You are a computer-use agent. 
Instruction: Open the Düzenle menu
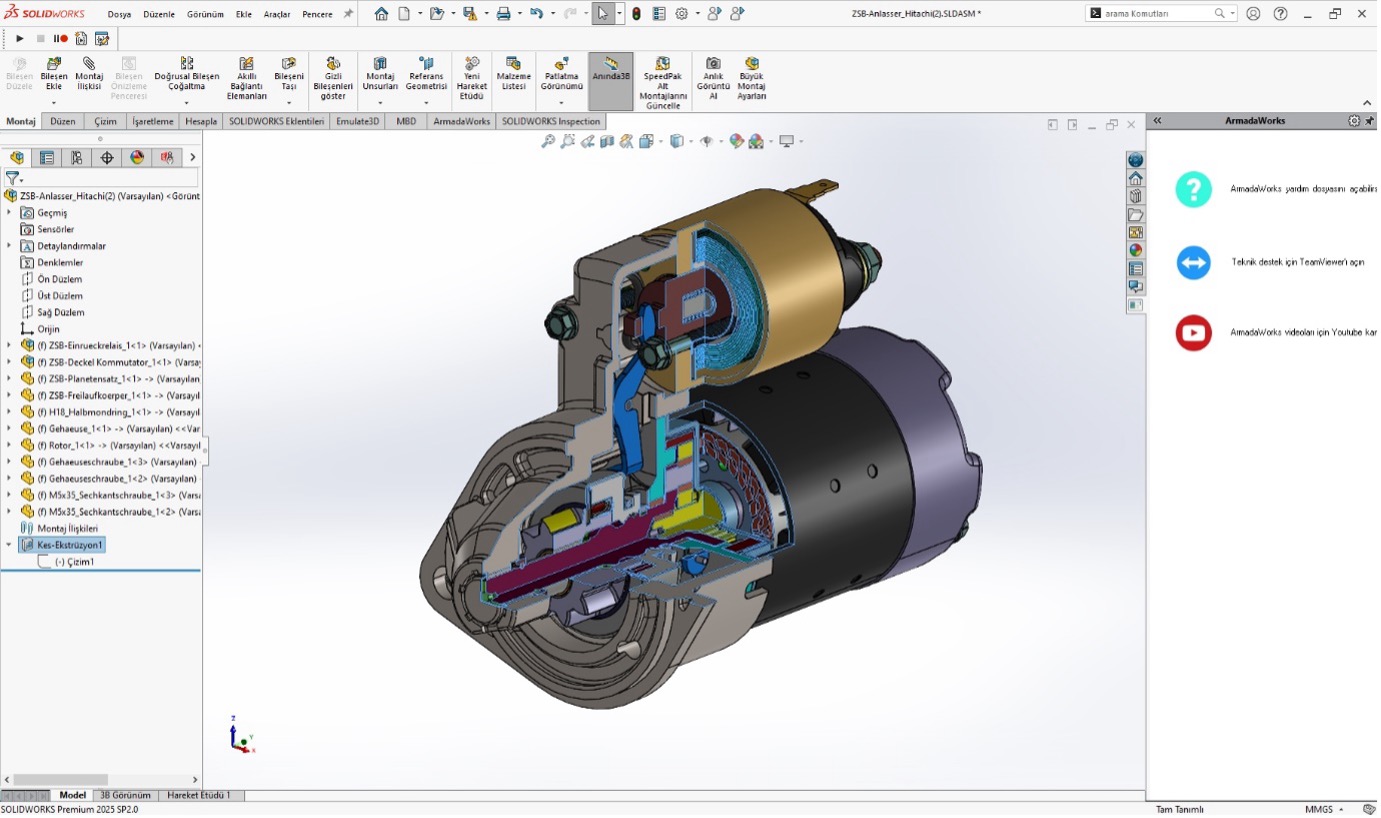(158, 14)
